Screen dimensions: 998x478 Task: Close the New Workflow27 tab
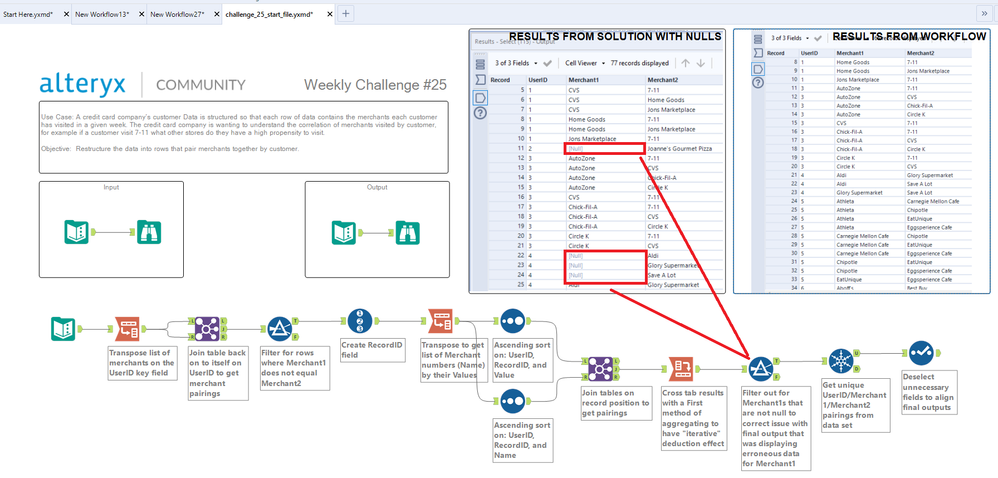[217, 14]
